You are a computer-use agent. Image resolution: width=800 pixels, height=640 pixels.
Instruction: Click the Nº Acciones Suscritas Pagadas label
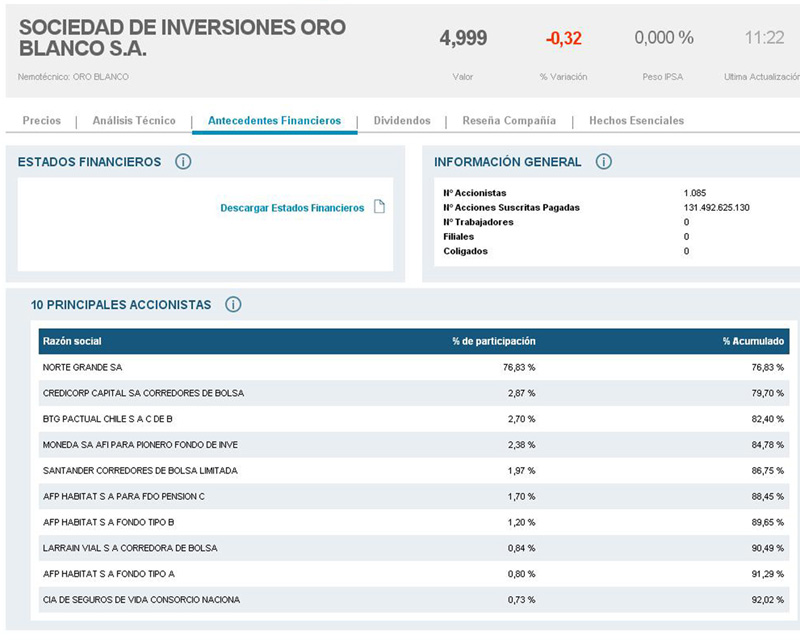pos(511,208)
